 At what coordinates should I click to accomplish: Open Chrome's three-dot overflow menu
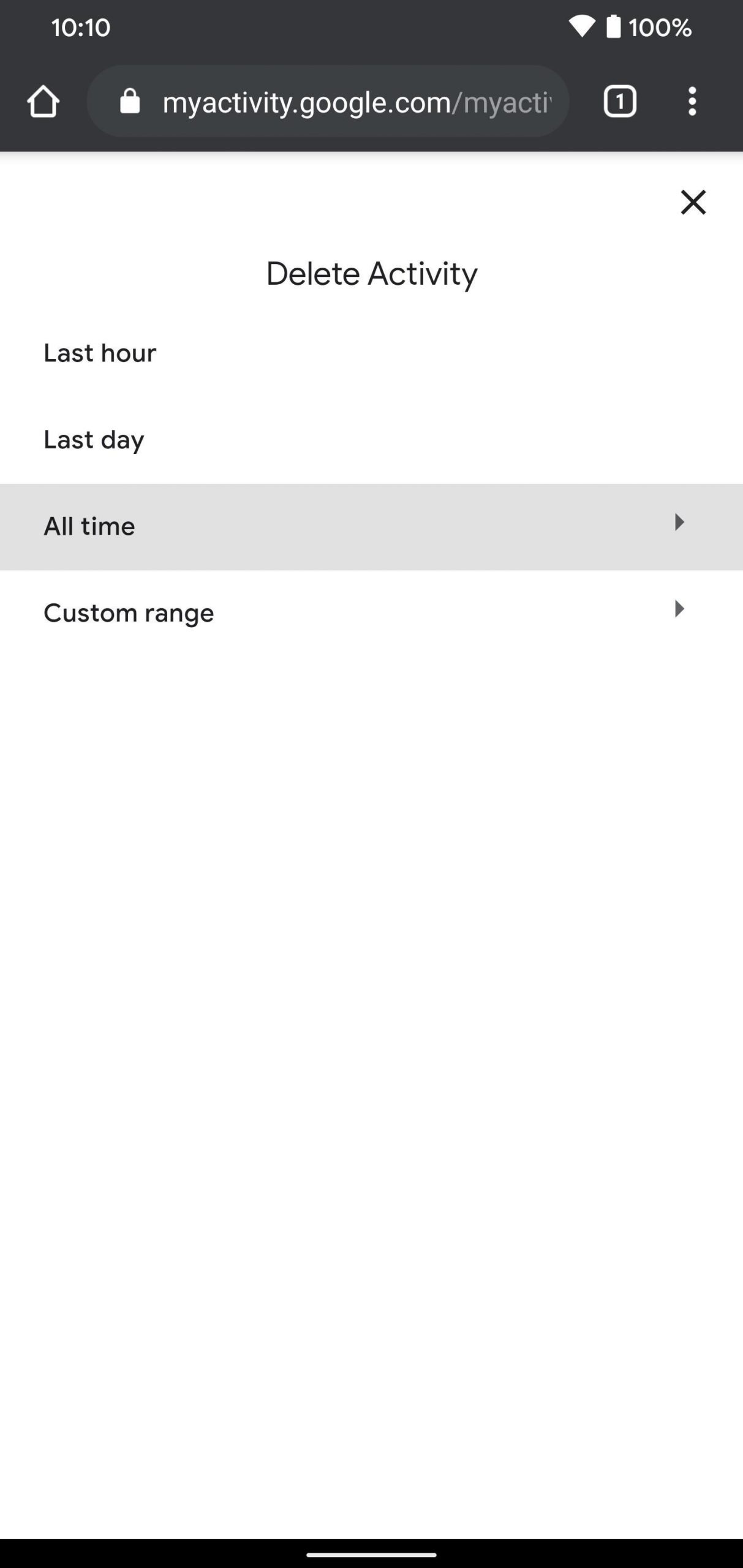[x=692, y=101]
